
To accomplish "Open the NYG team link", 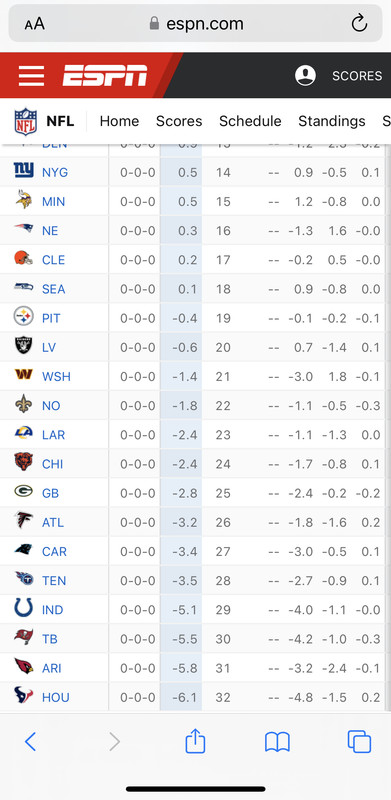I will click(55, 172).
